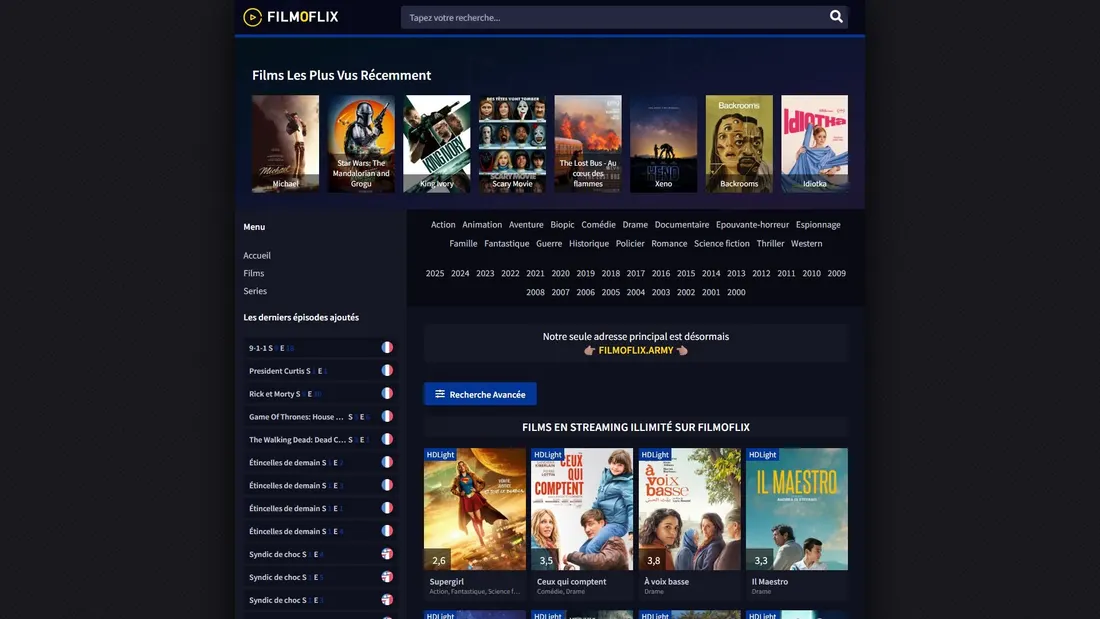Filter films by year 2000
The height and width of the screenshot is (619, 1100).
point(736,293)
